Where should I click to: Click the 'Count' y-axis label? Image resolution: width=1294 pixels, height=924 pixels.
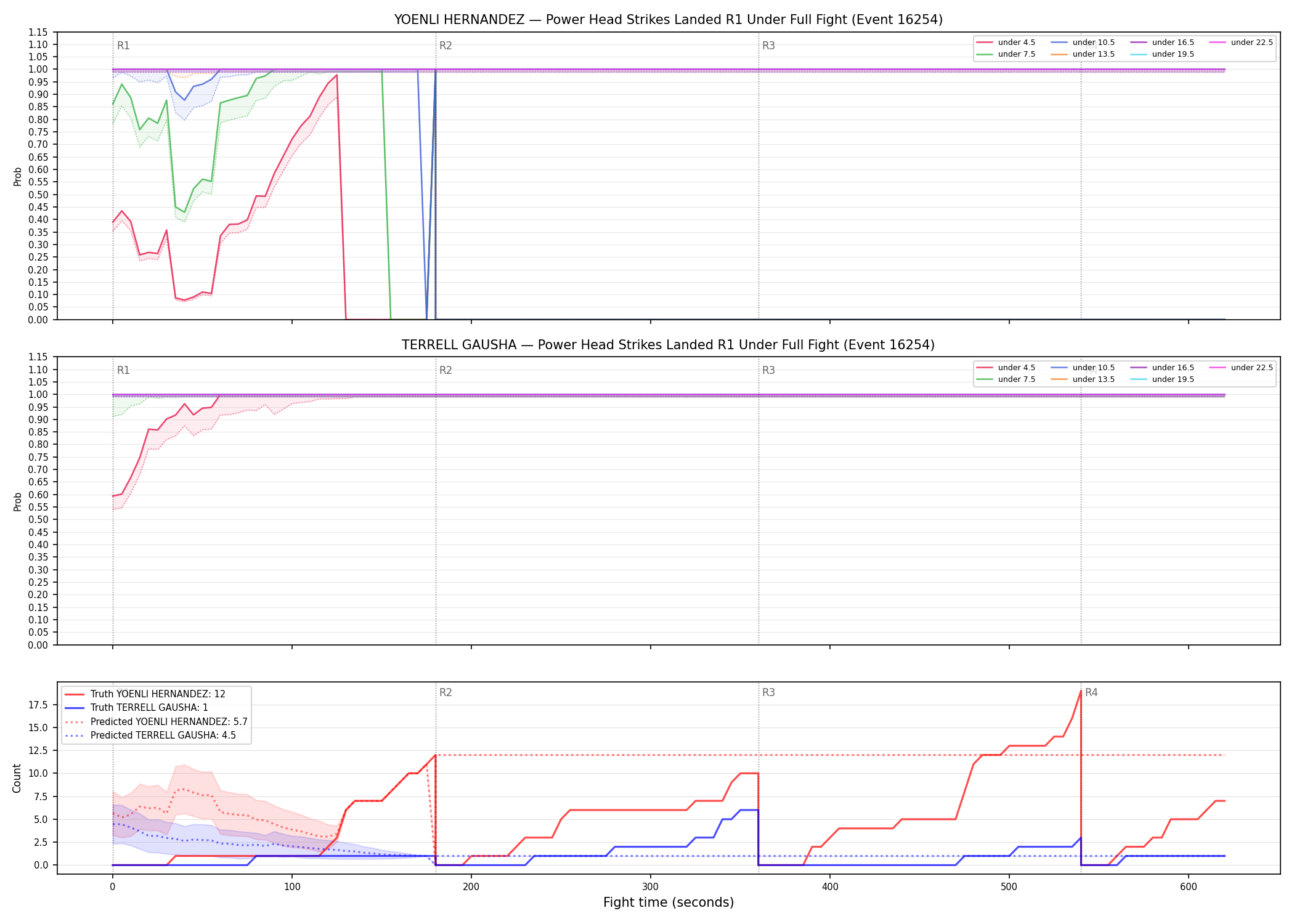click(17, 778)
